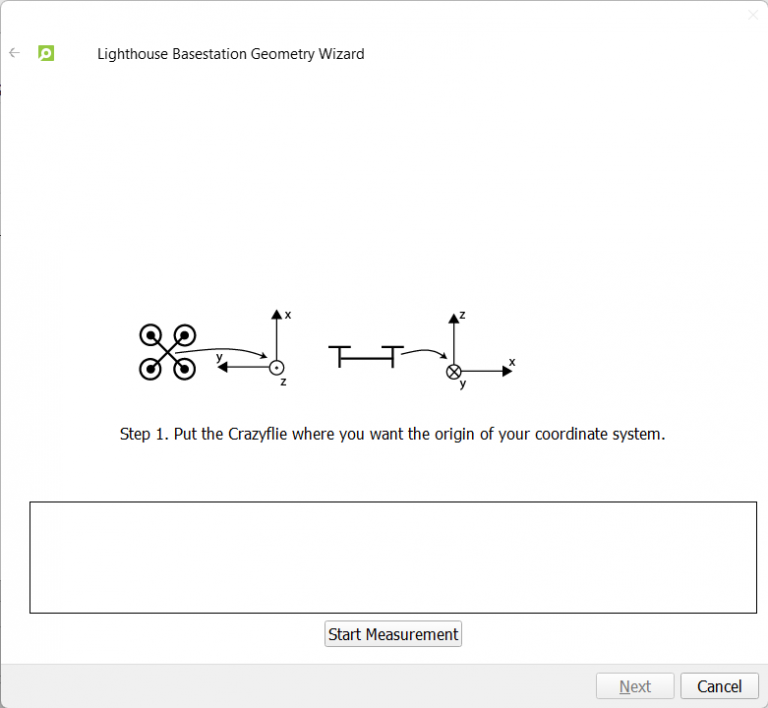Click the back arrow in the wizard header
768x708 pixels.
click(x=14, y=53)
